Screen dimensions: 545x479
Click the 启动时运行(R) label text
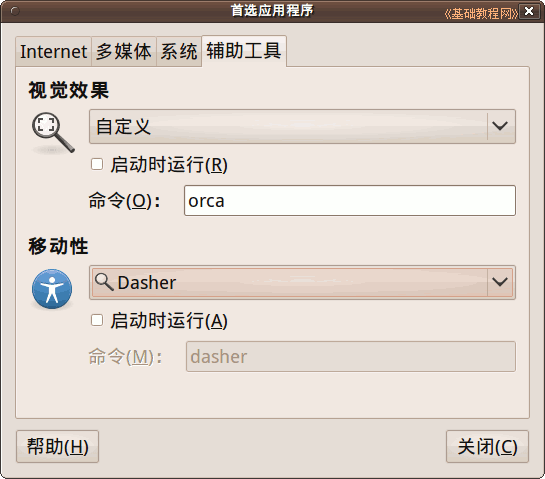tap(169, 164)
